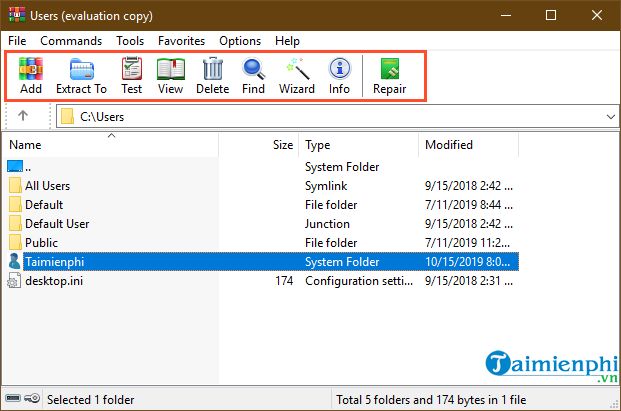Viewport: 621px width, 411px height.
Task: Click the desktop.ini file icon
Action: (14, 280)
